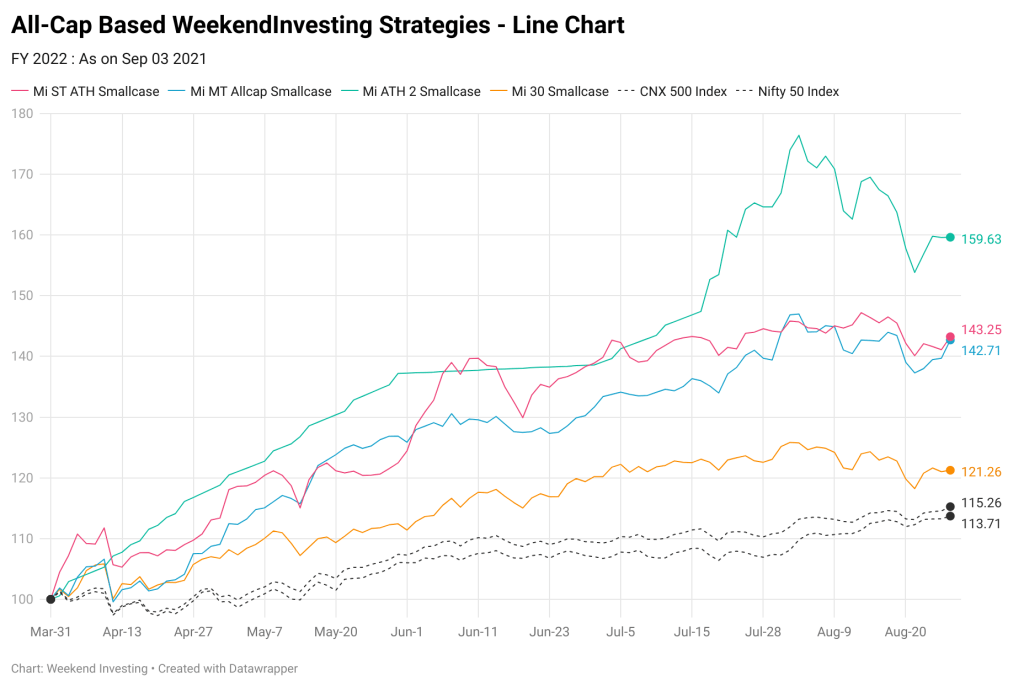1024x687 pixels.
Task: Click the green endpoint dot at 159.63
Action: [950, 238]
